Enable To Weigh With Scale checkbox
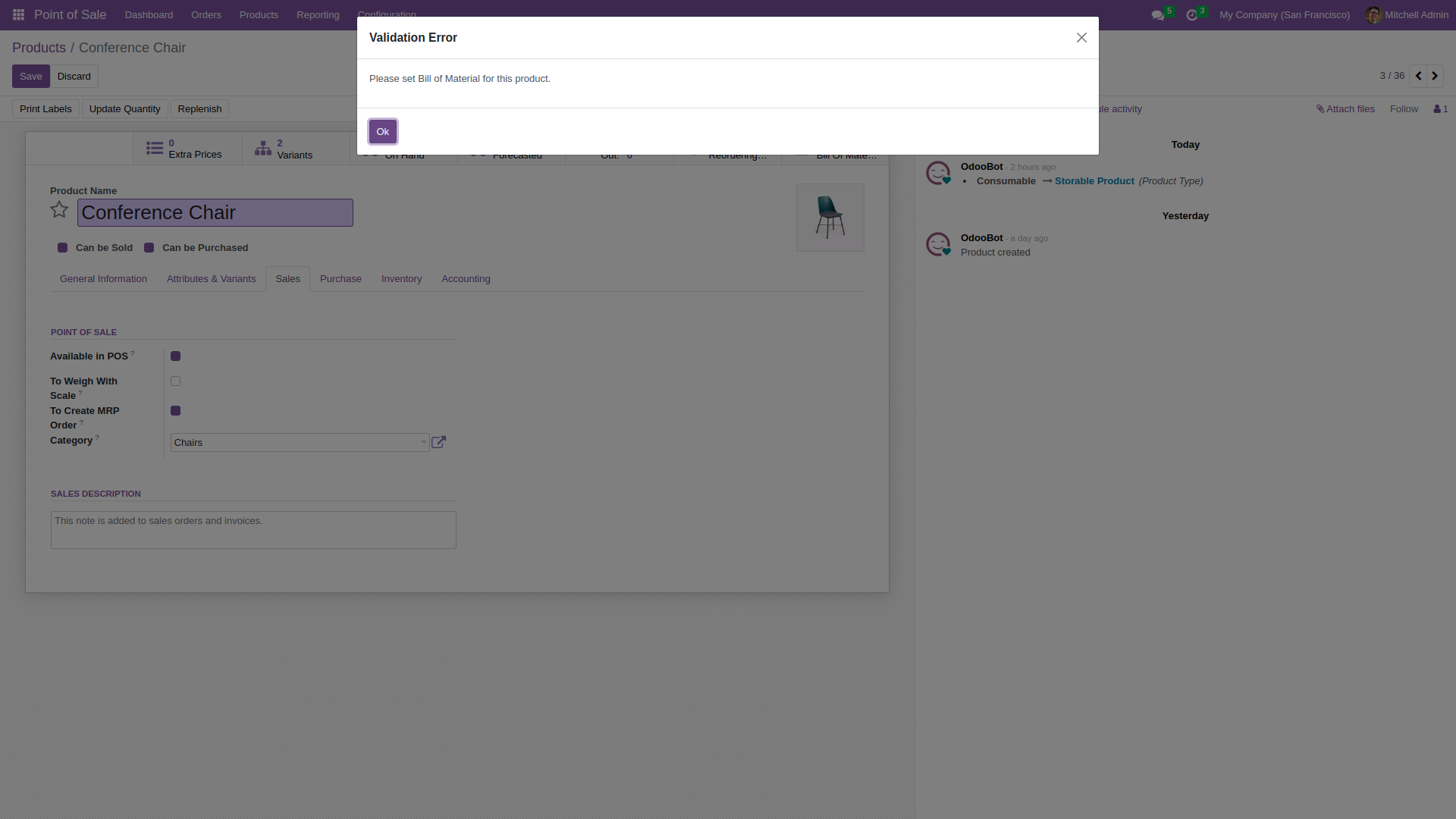Viewport: 1456px width, 819px height. pyautogui.click(x=175, y=381)
